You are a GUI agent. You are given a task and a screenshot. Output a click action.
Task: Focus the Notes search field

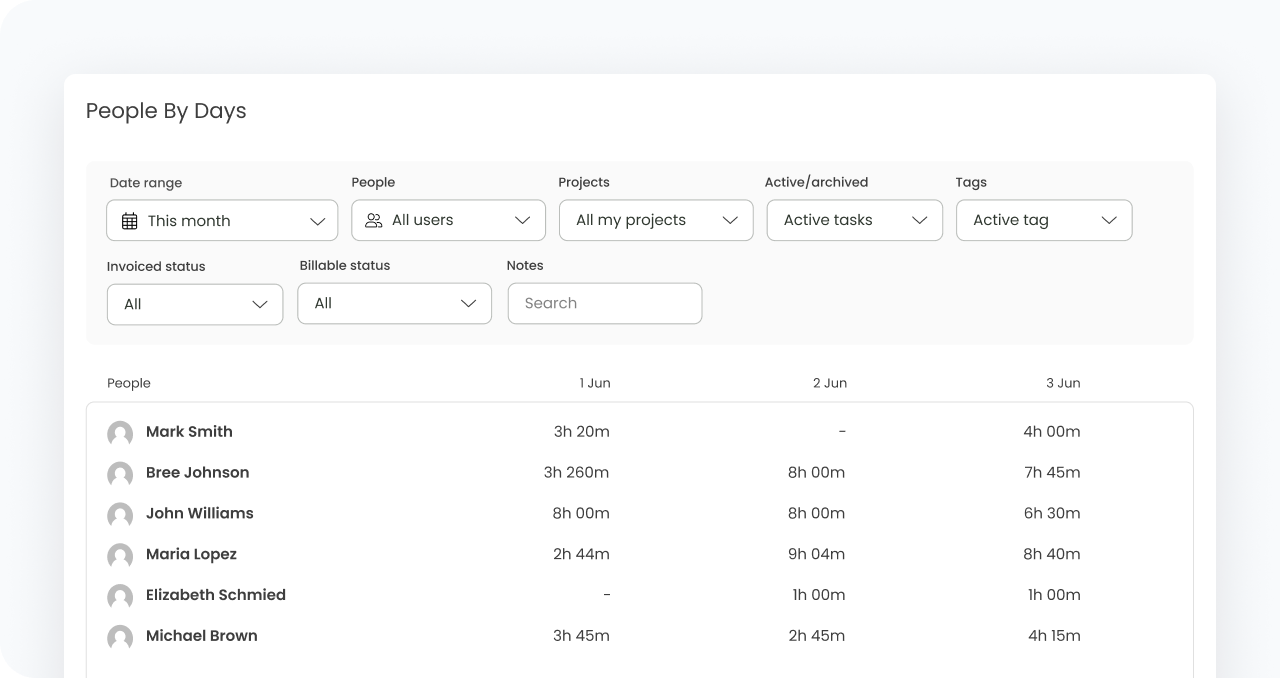[x=605, y=303]
